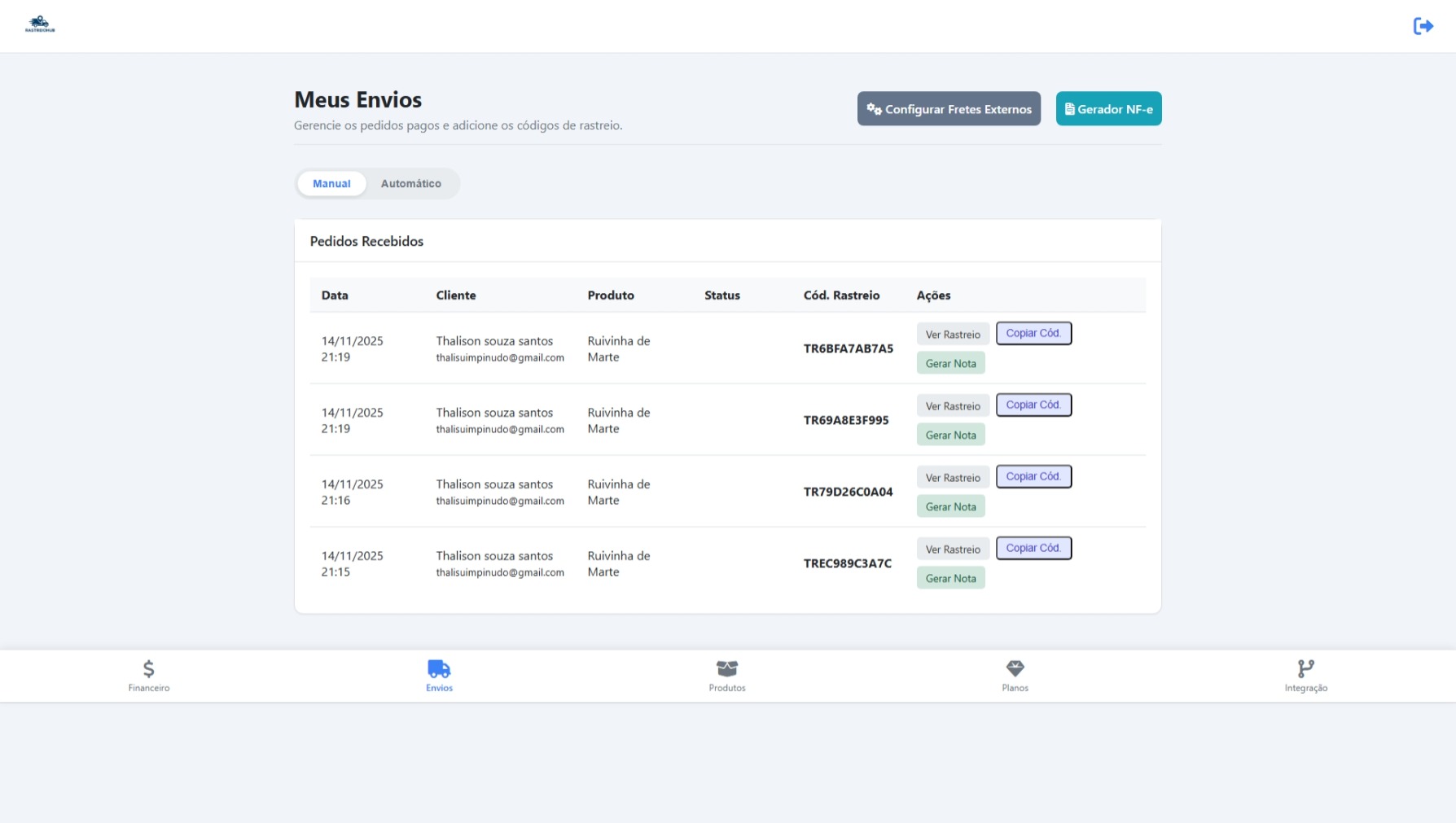The width and height of the screenshot is (1456, 823).
Task: Click tracking code text TR79D26C0A04
Action: click(x=848, y=492)
